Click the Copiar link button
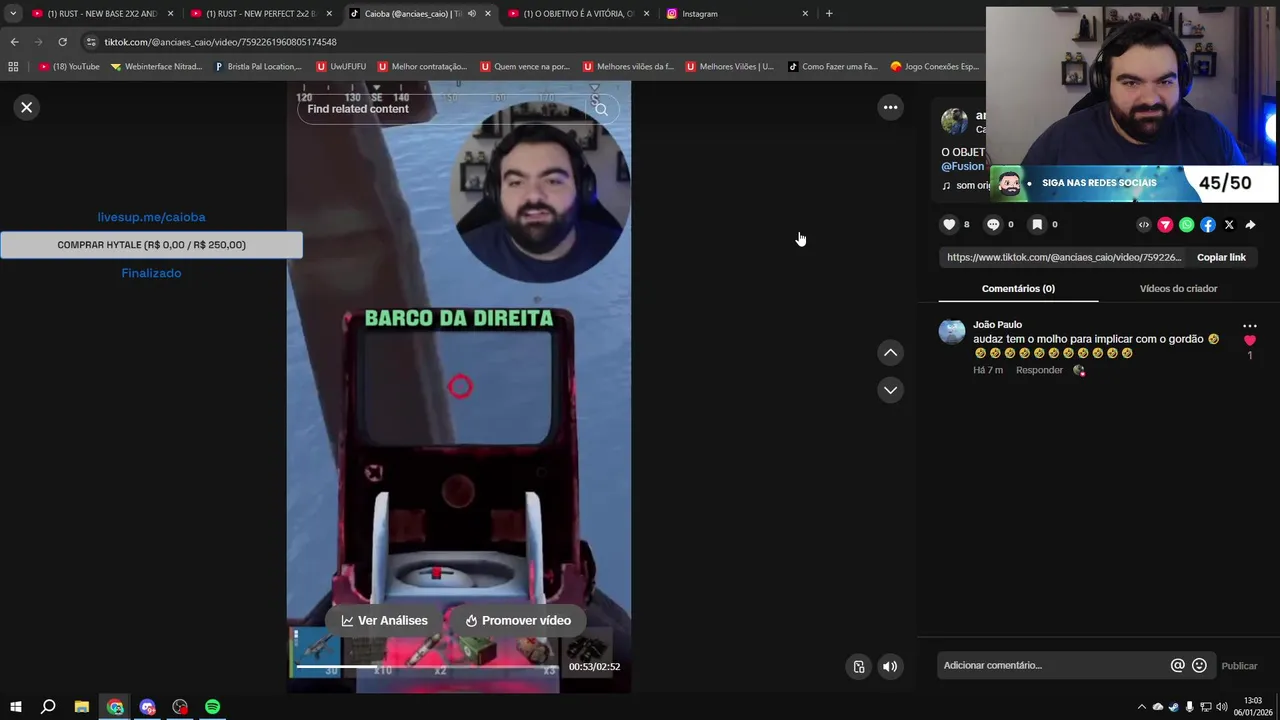 (x=1221, y=257)
